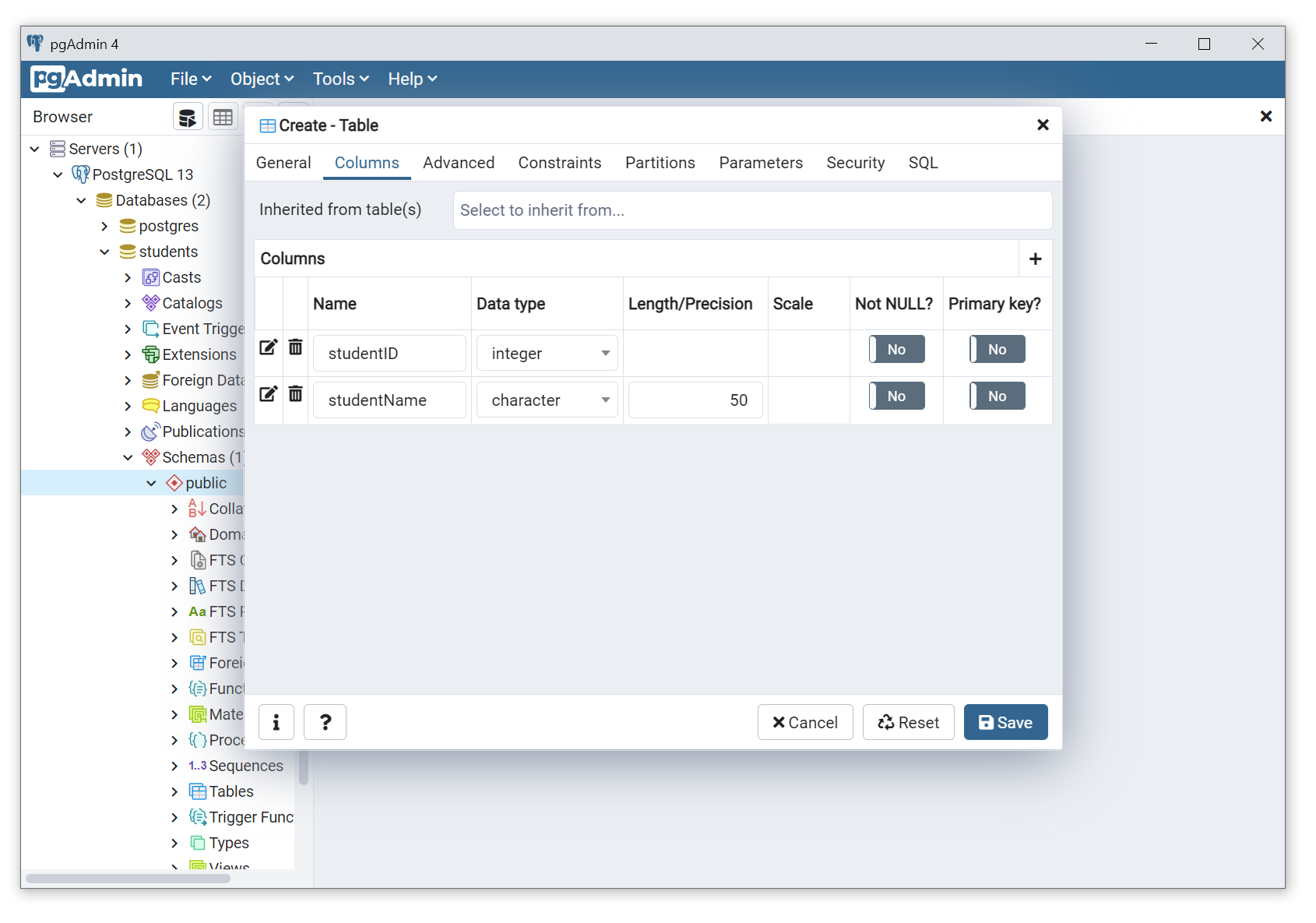Select the Types node icon
The height and width of the screenshot is (923, 1316).
coord(198,843)
